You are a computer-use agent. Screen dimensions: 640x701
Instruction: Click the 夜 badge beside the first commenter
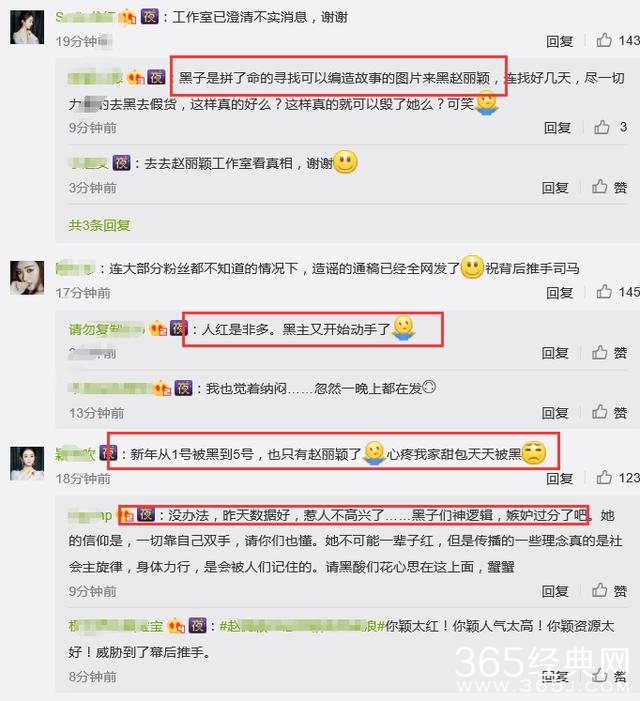click(x=150, y=17)
